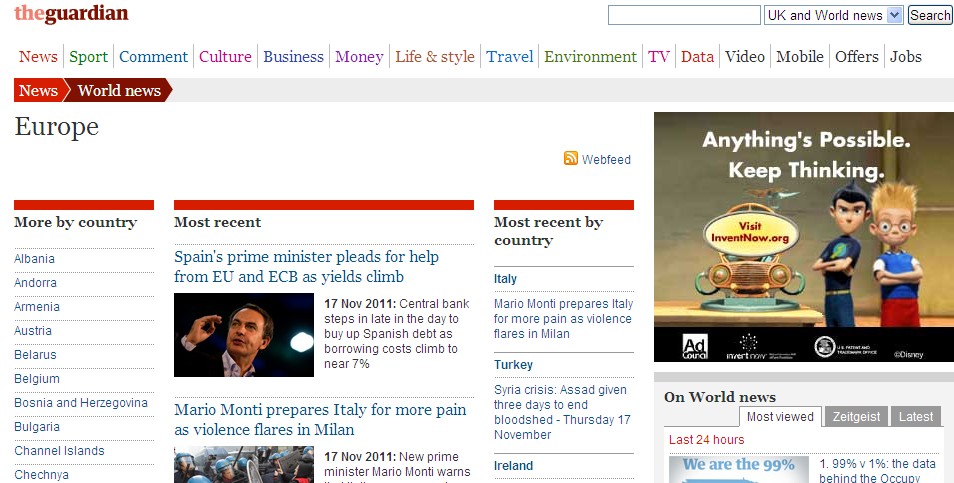Click the Italy country heading

pos(505,279)
